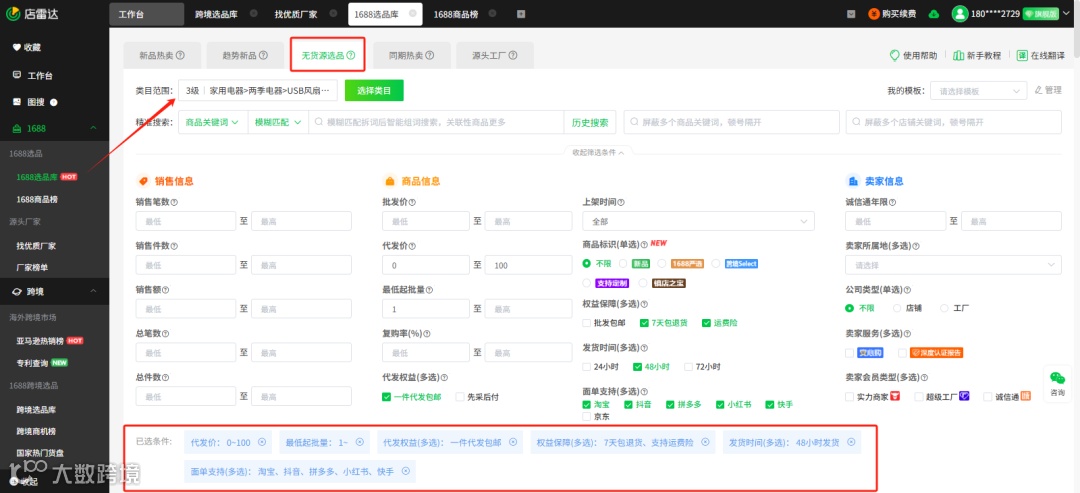Image resolution: width=1080 pixels, height=493 pixels.
Task: Remove the 发货时间 48小时发货 condition
Action: [x=850, y=442]
